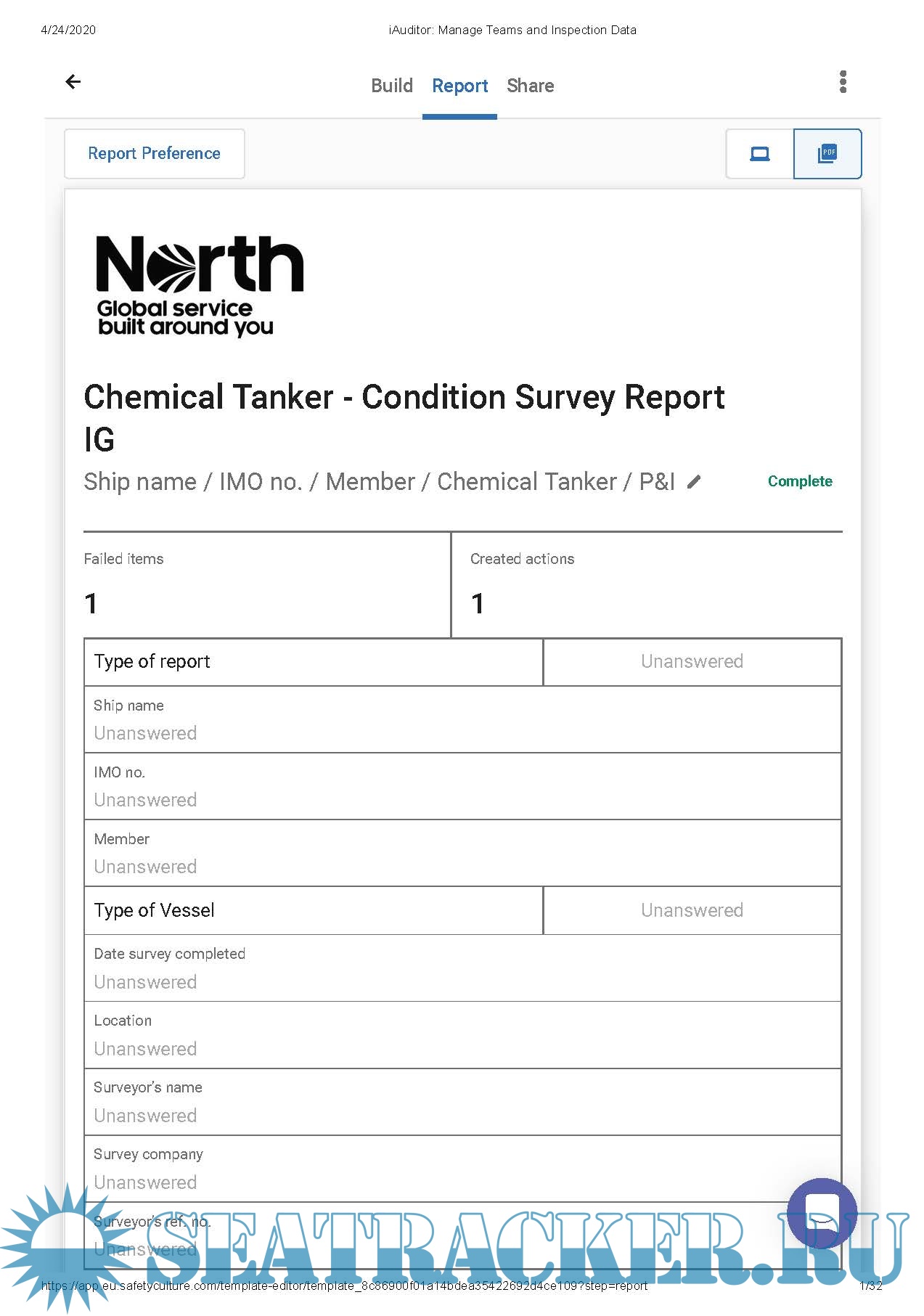Screen dimensions: 924x1316
Task: Open the Share tab
Action: [530, 86]
